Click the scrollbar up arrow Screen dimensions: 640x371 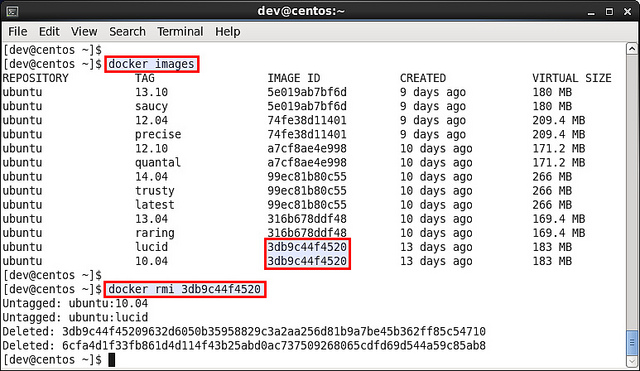631,49
